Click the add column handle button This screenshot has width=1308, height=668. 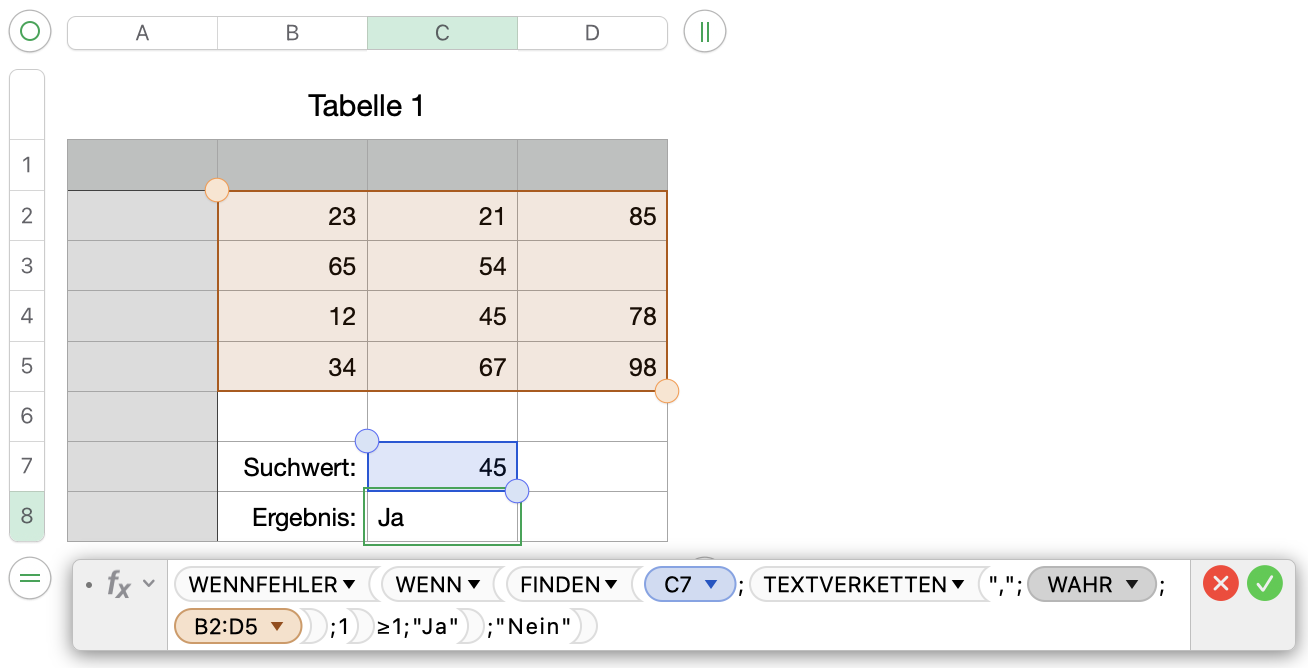705,32
